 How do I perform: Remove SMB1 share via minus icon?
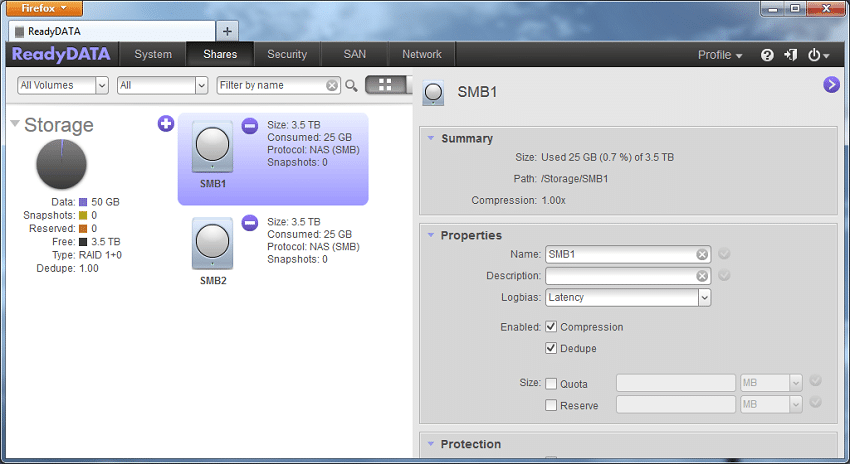pos(250,126)
